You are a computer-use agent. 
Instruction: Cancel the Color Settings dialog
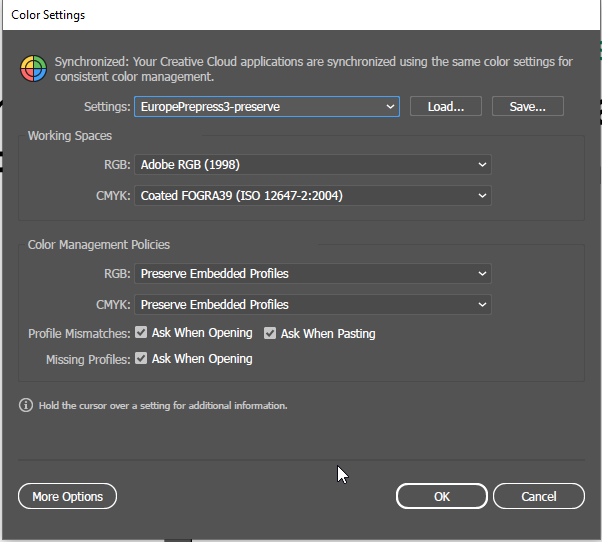pos(538,496)
